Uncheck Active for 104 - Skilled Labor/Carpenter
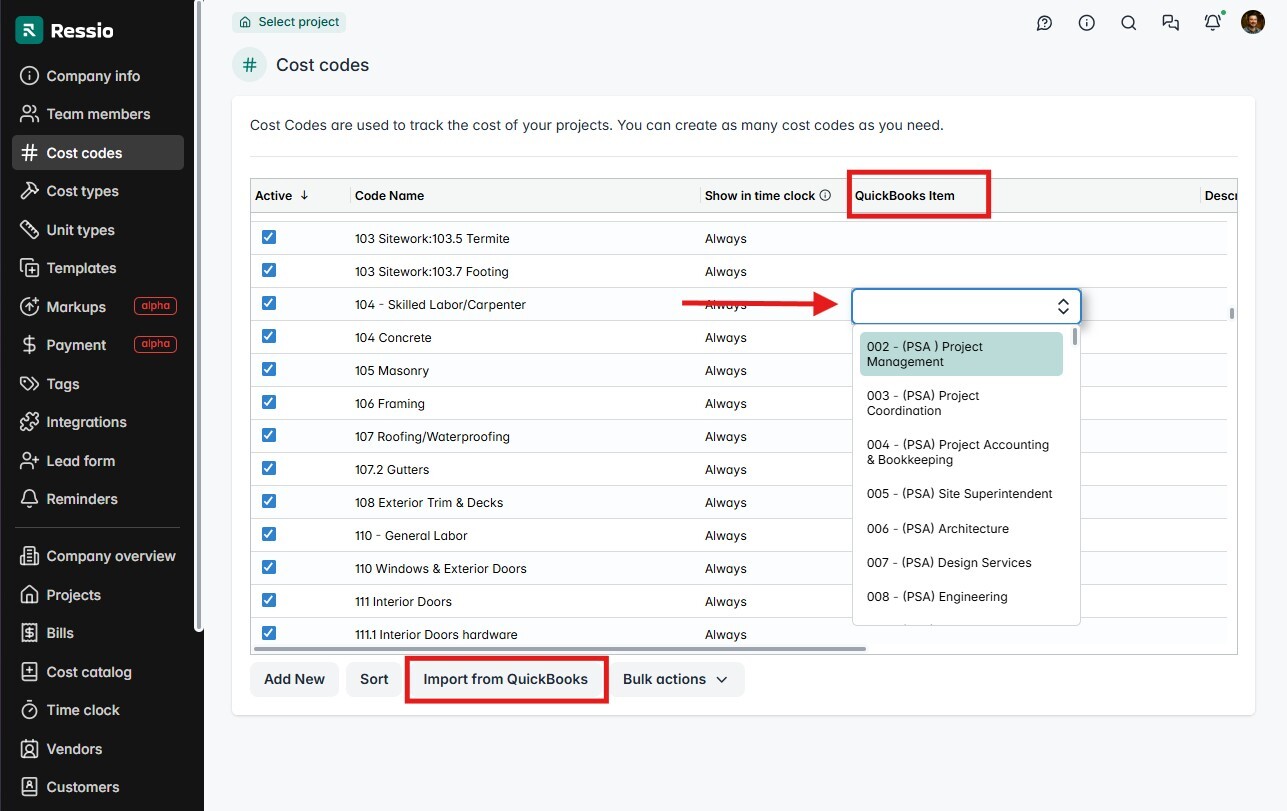 268,303
